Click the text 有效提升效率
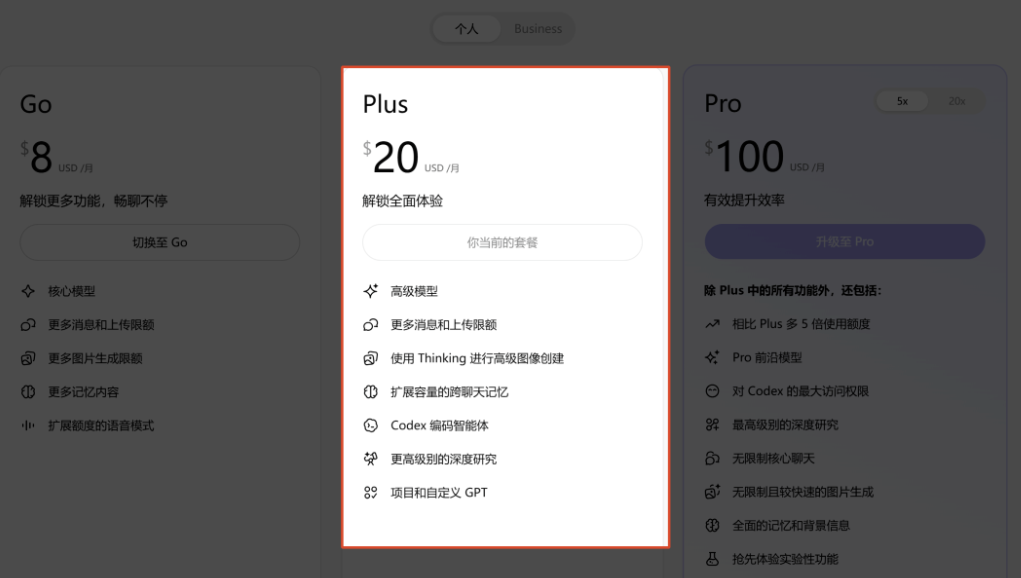The image size is (1021, 578). click(744, 200)
